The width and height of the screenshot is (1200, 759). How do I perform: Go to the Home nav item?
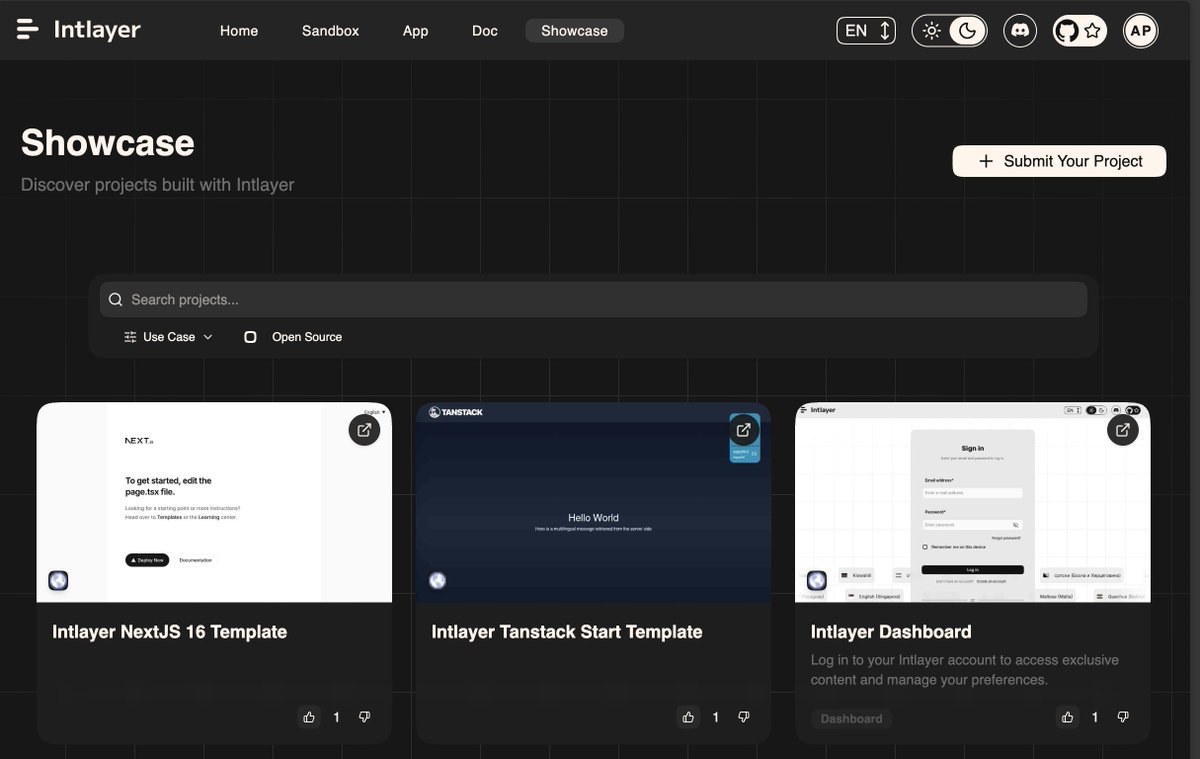click(239, 31)
